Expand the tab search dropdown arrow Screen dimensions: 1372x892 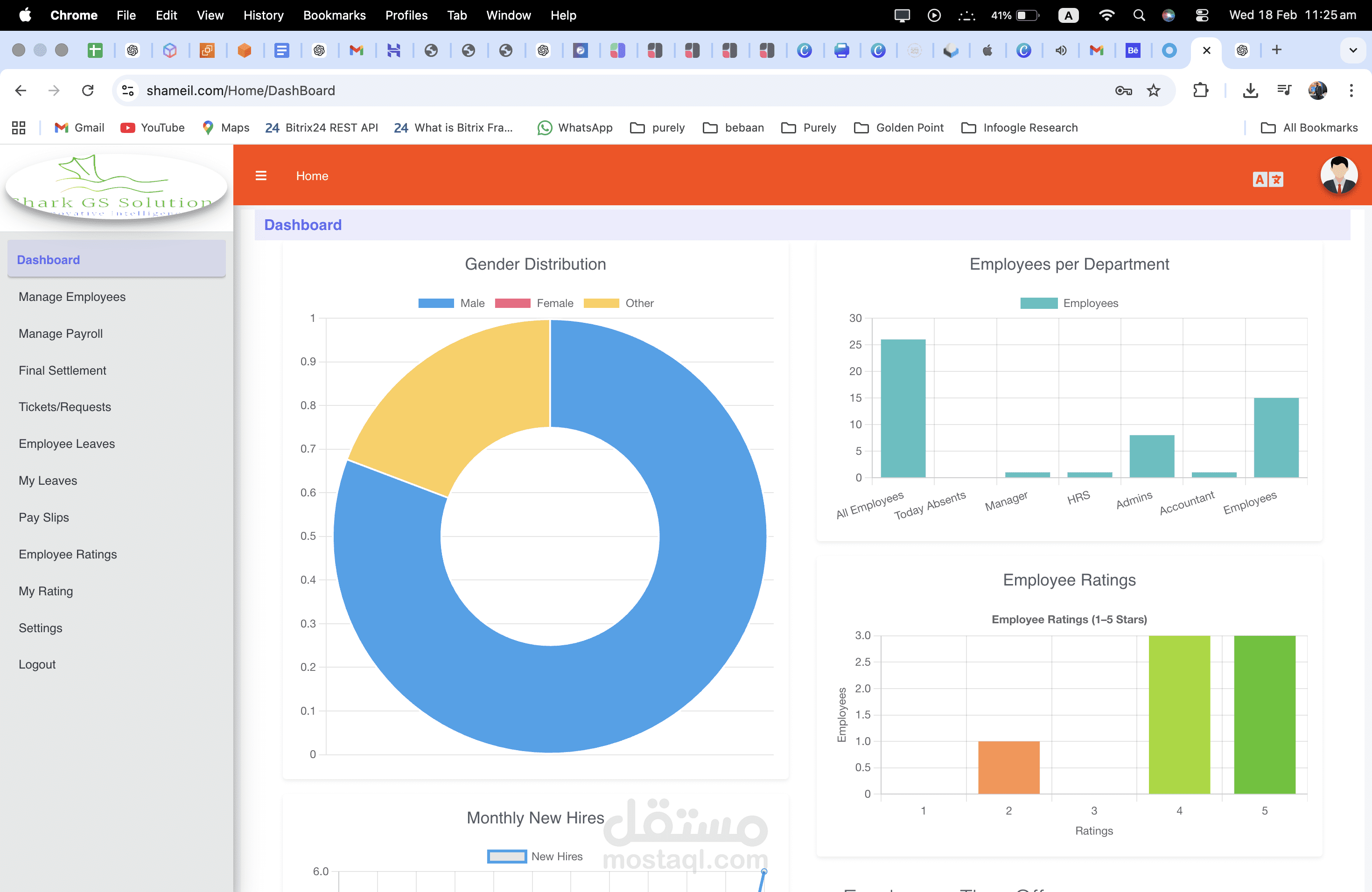click(x=1352, y=50)
